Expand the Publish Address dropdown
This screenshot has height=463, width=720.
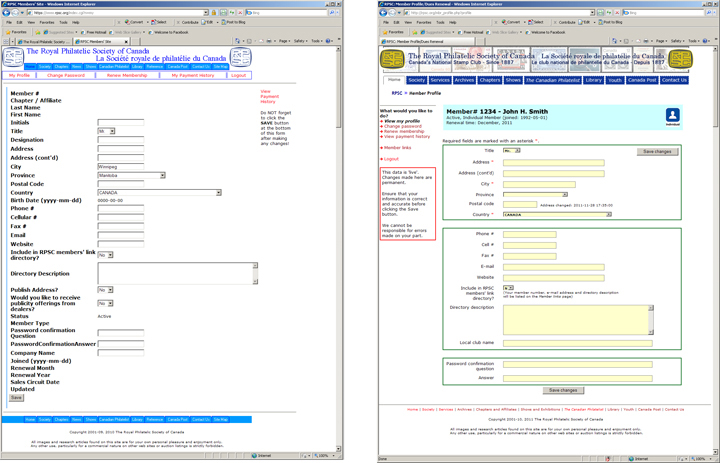105,290
